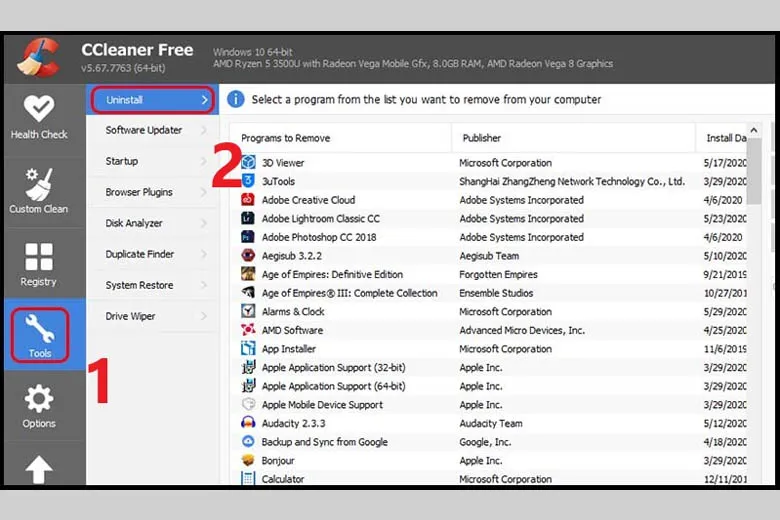780x520 pixels.
Task: Select the Ensemble Studios publisher cell
Action: 496,293
